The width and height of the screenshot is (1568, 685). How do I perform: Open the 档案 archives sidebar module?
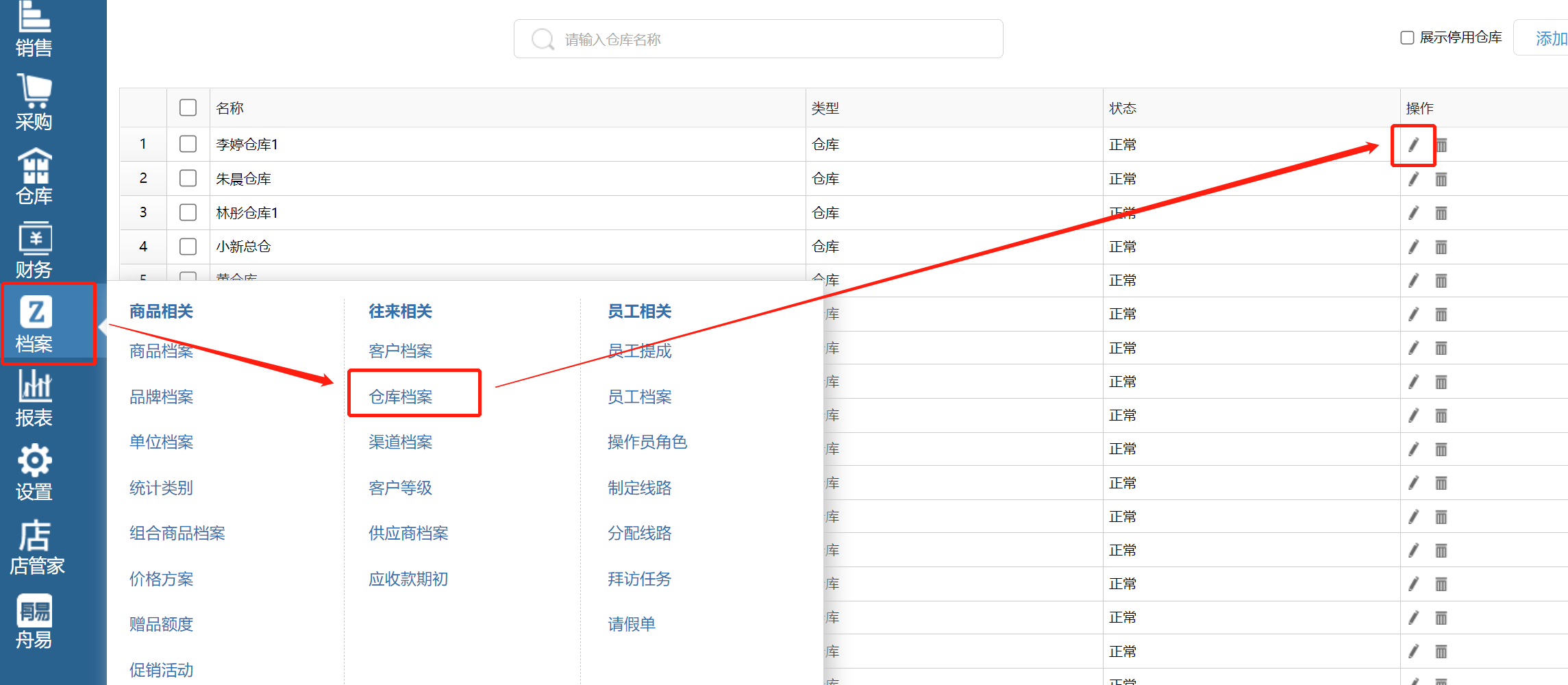(34, 325)
